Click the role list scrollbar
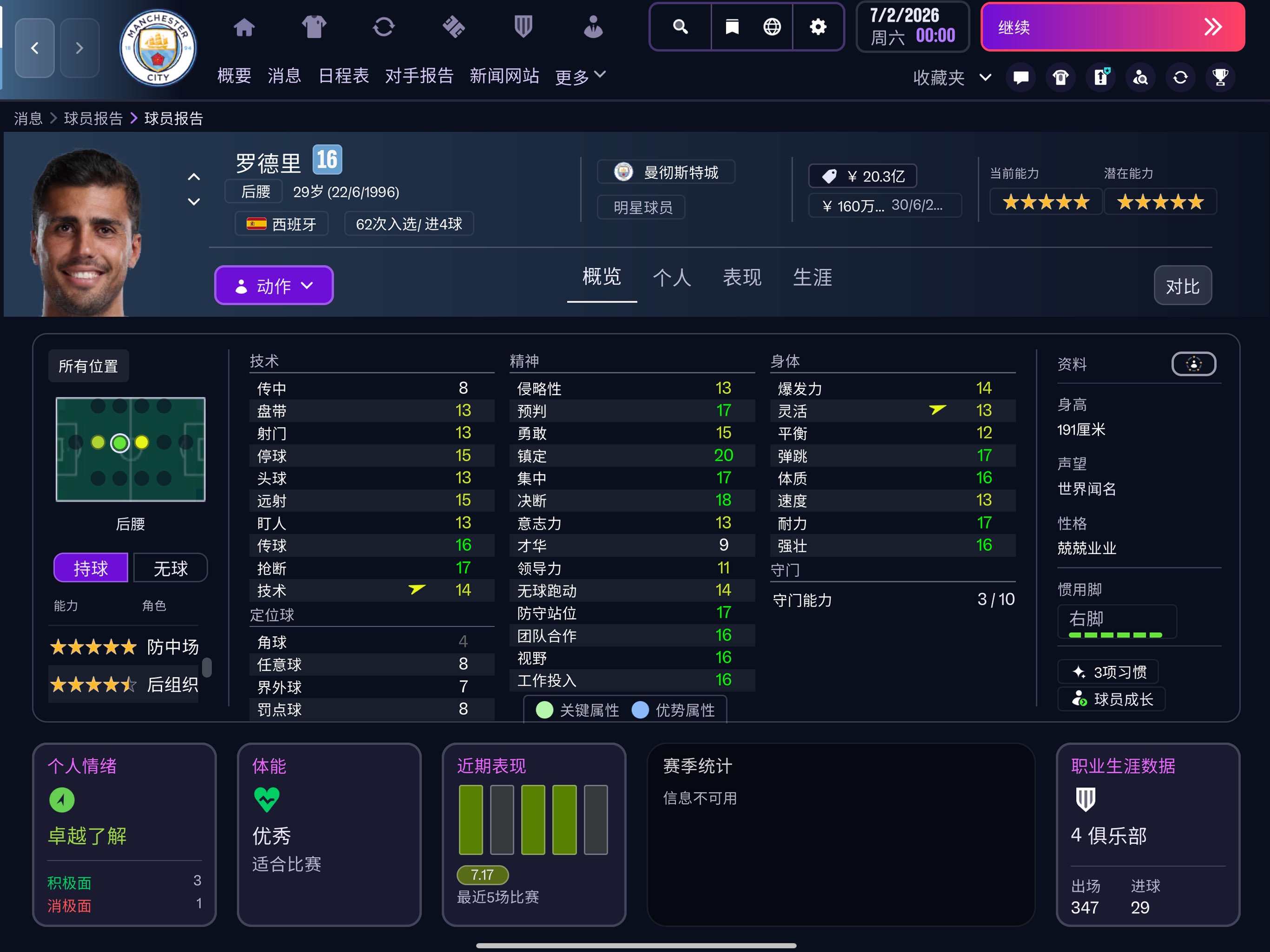The height and width of the screenshot is (952, 1270). [x=207, y=668]
